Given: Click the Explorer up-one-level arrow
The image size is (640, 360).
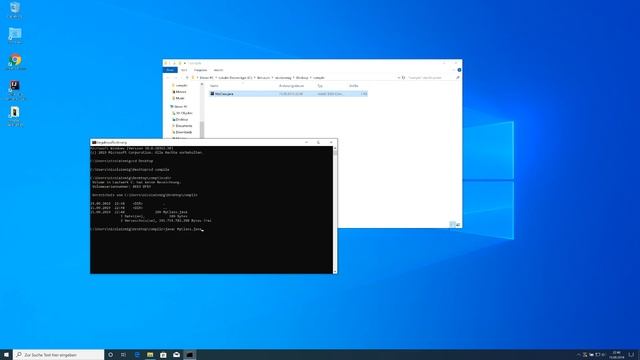Looking at the screenshot, I should [x=187, y=78].
